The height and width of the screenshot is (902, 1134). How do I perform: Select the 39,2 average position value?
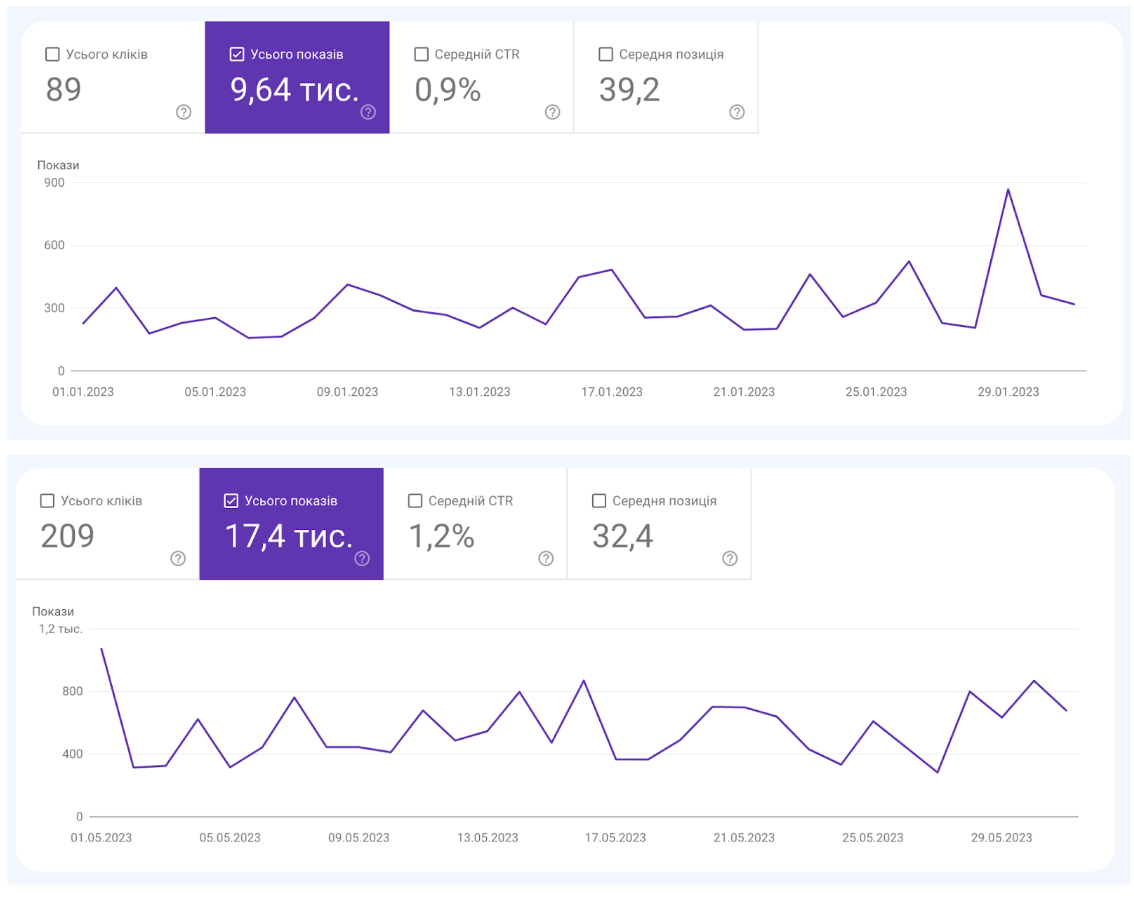(629, 90)
